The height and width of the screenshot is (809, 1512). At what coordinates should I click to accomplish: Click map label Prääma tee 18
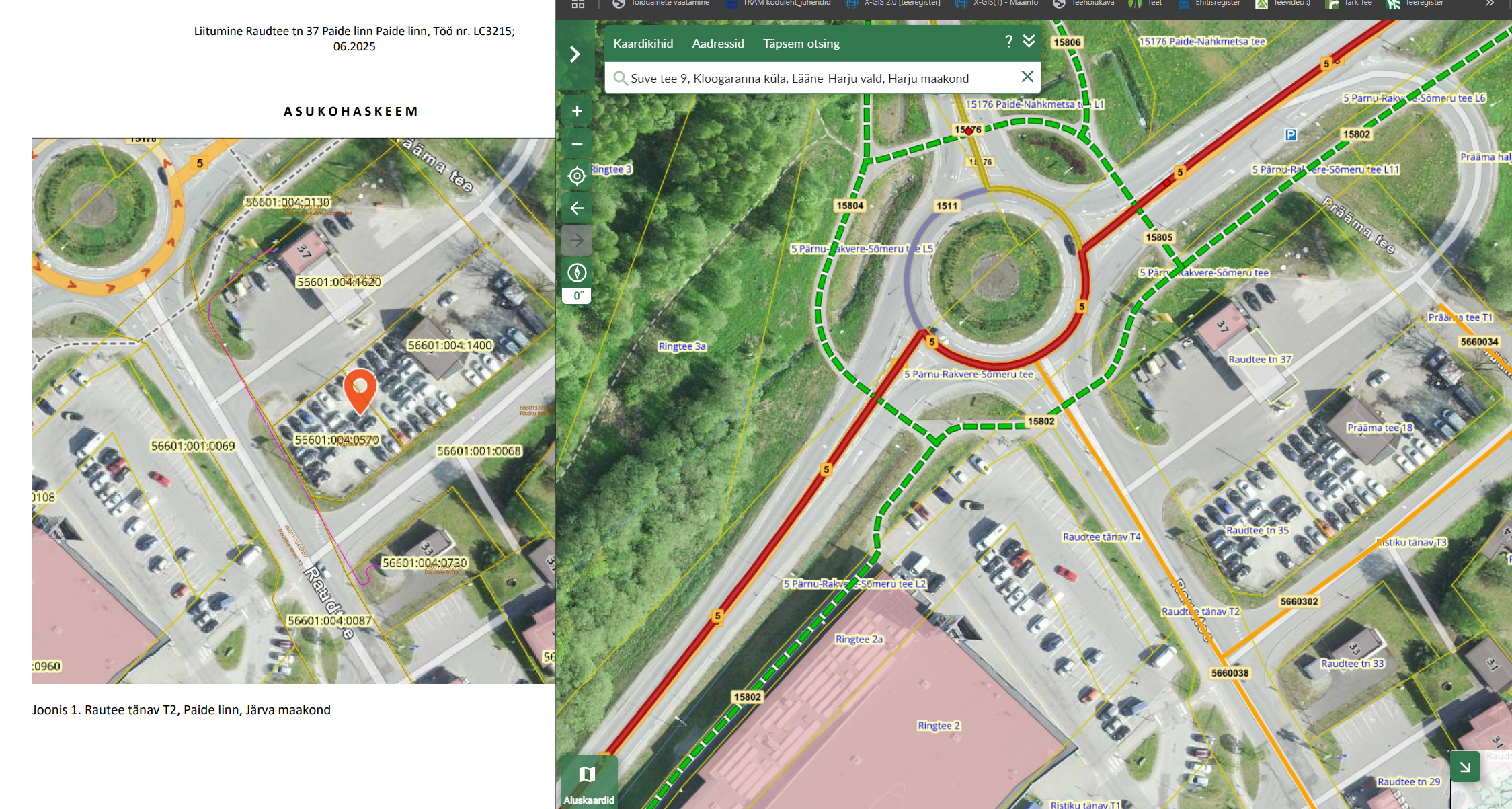pyautogui.click(x=1380, y=428)
